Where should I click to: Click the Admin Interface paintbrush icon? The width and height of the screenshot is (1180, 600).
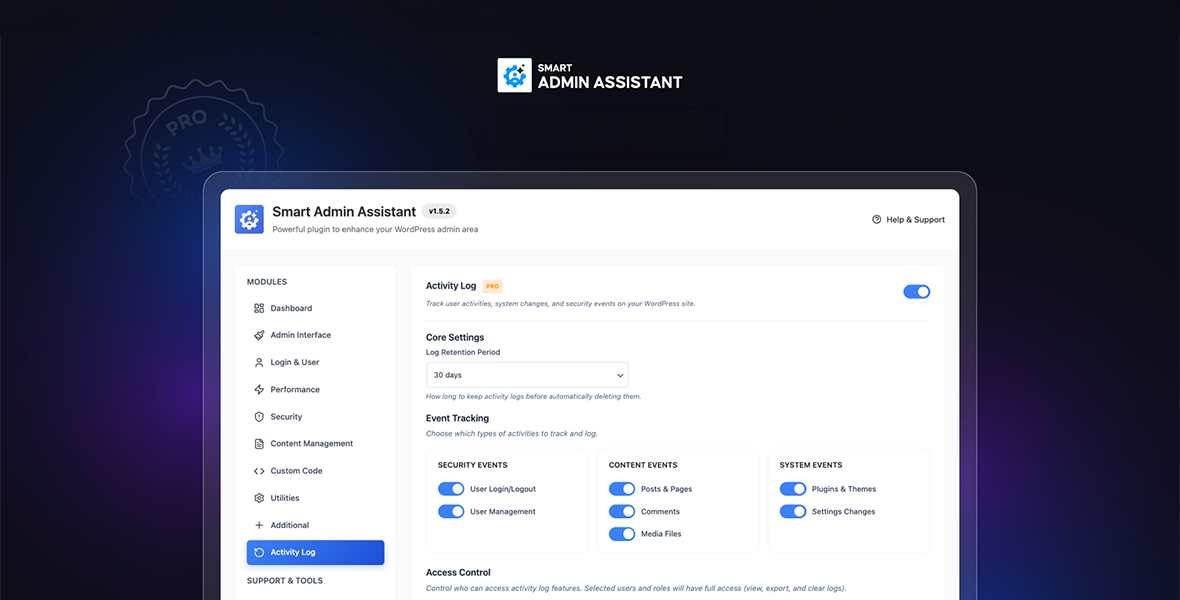click(259, 335)
